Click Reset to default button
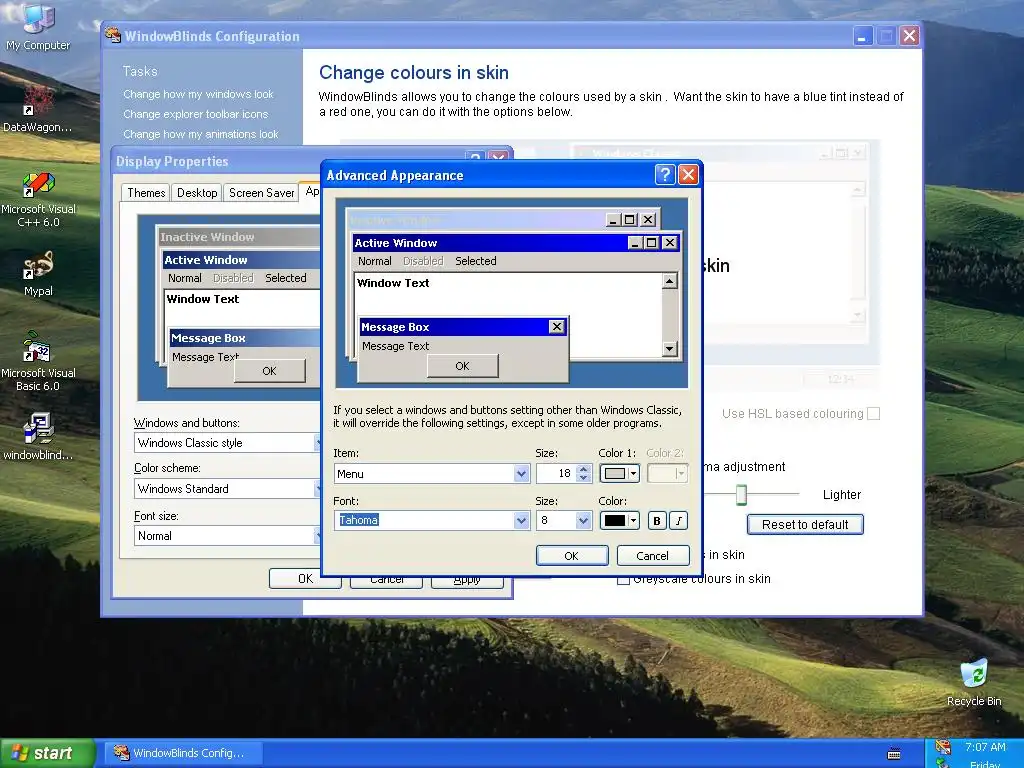Image resolution: width=1024 pixels, height=768 pixels. point(805,524)
